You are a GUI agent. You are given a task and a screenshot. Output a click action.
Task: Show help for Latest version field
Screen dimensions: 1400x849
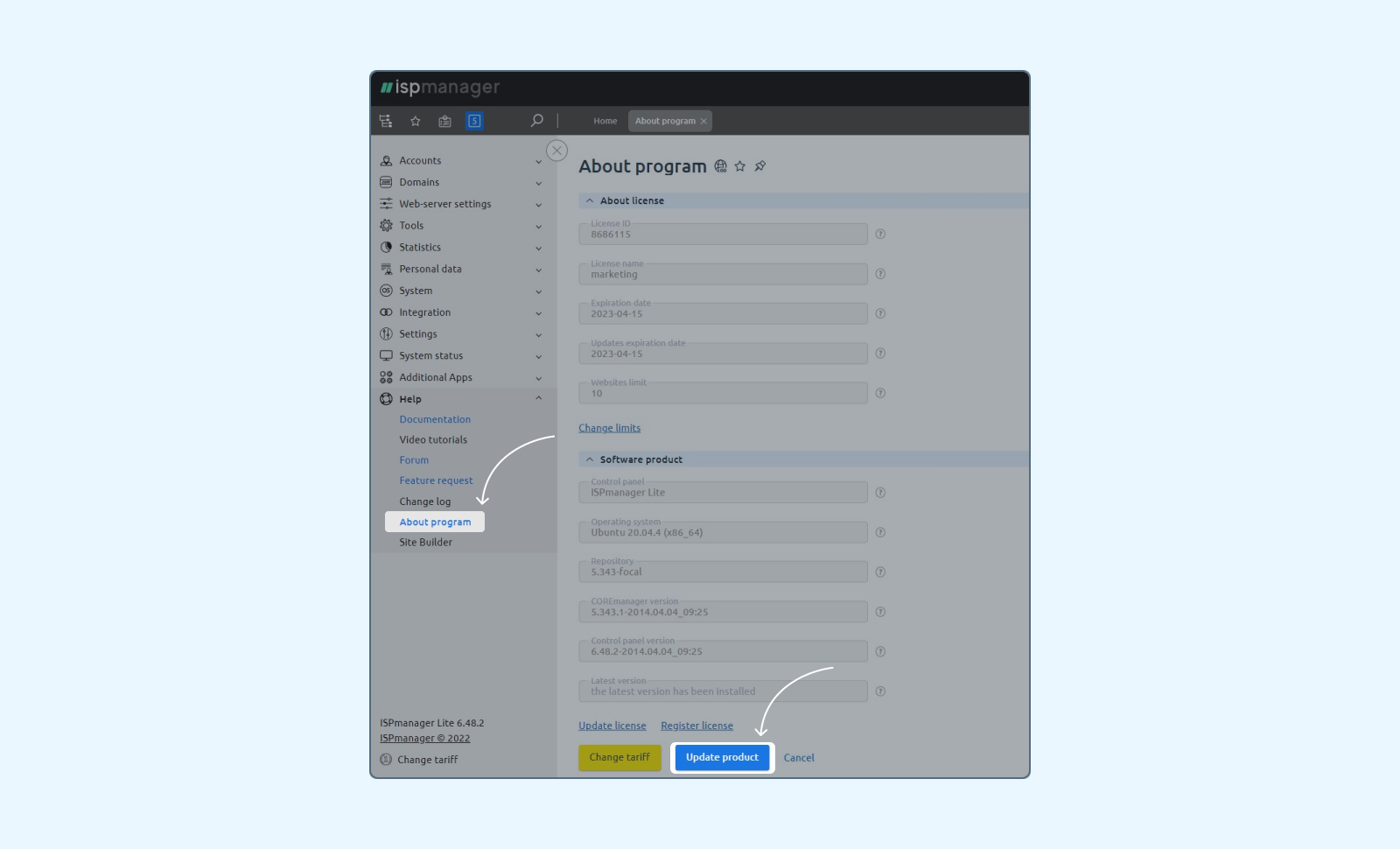(880, 691)
